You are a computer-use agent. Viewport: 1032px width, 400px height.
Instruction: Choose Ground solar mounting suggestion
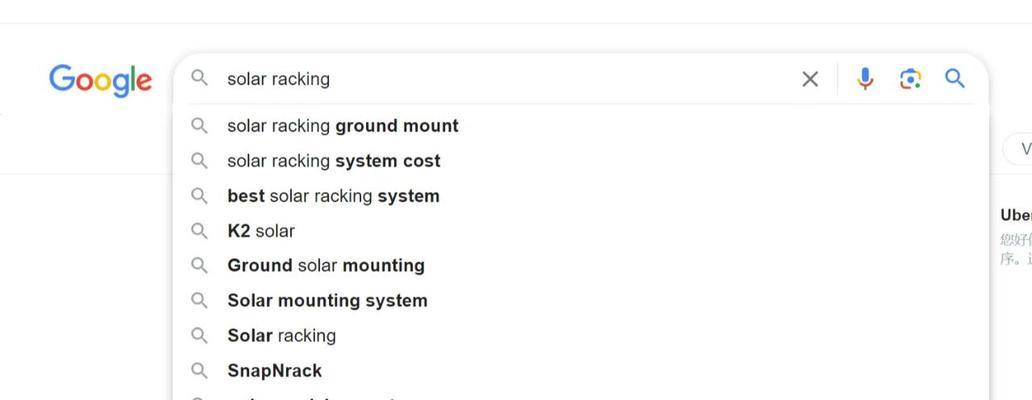click(581, 265)
